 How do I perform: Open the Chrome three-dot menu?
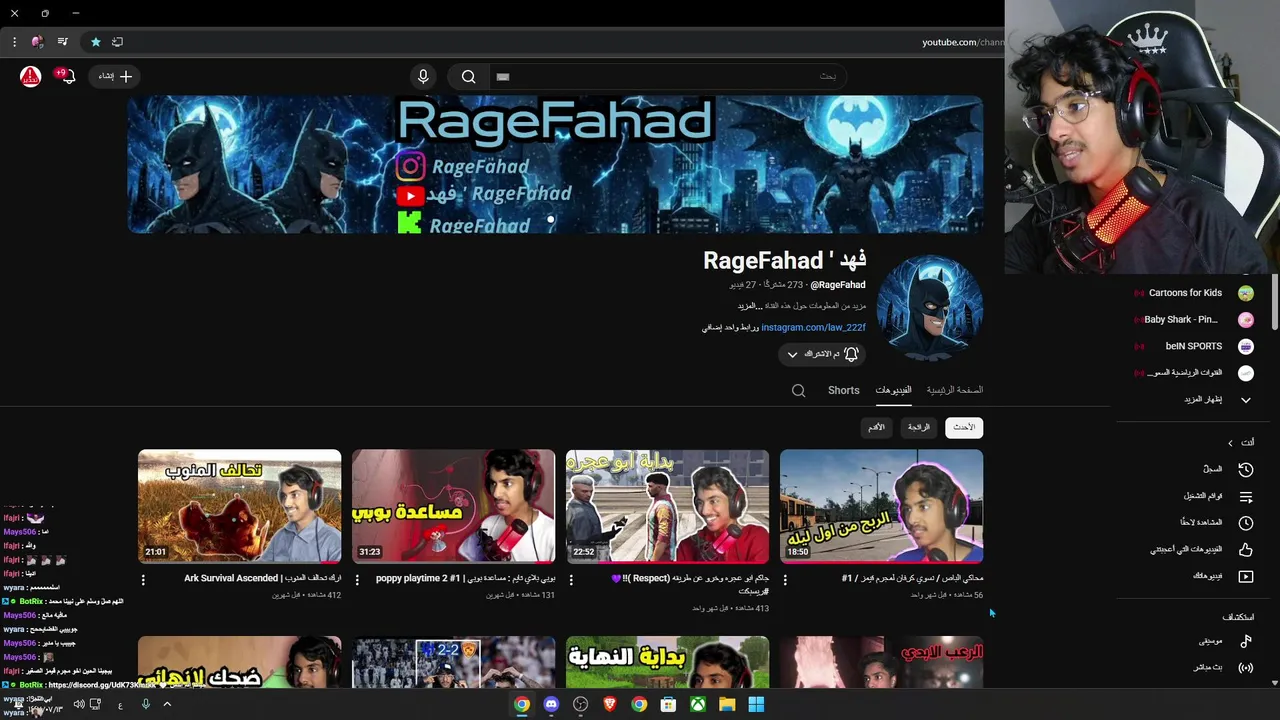14,42
